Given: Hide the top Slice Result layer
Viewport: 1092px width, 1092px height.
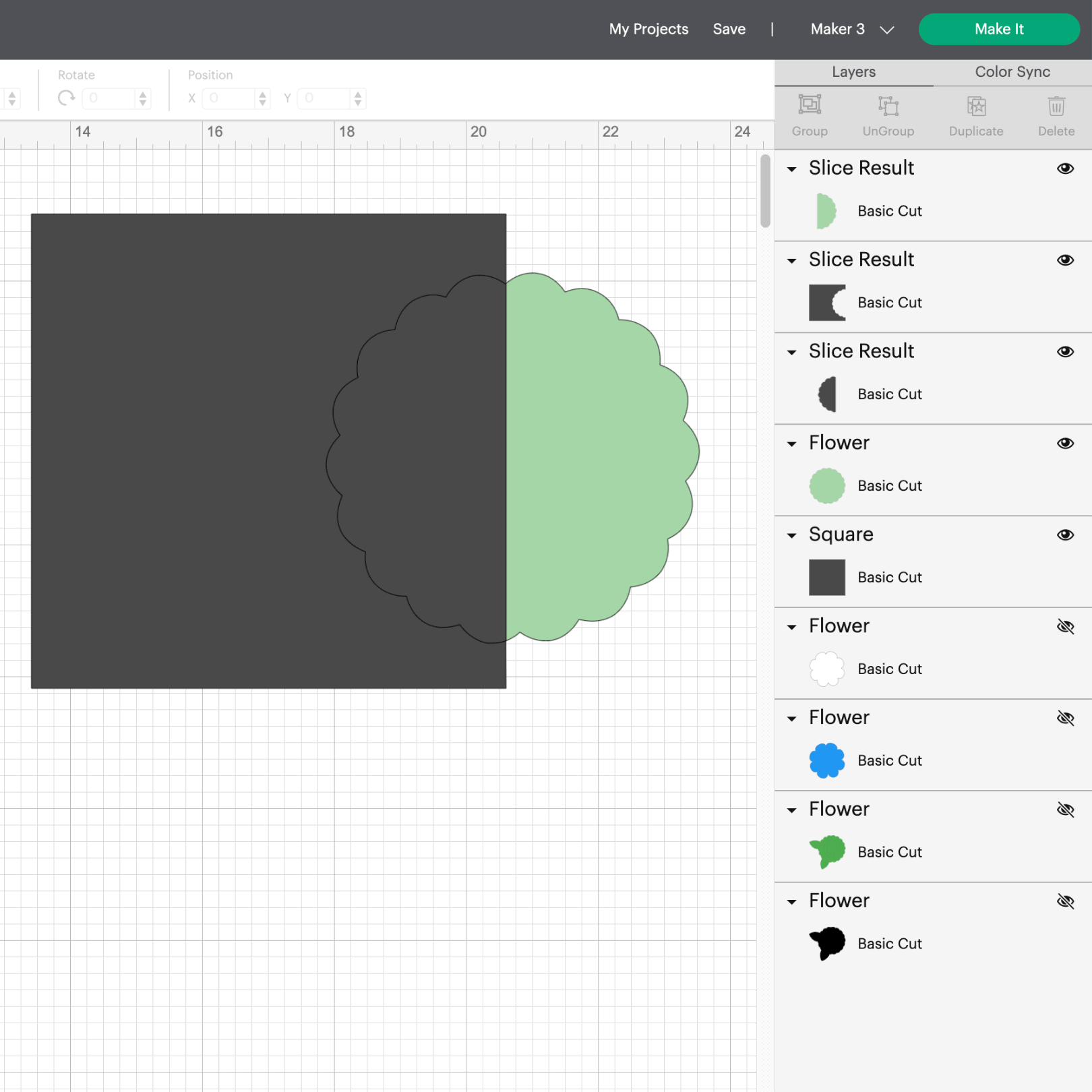Looking at the screenshot, I should [x=1065, y=169].
